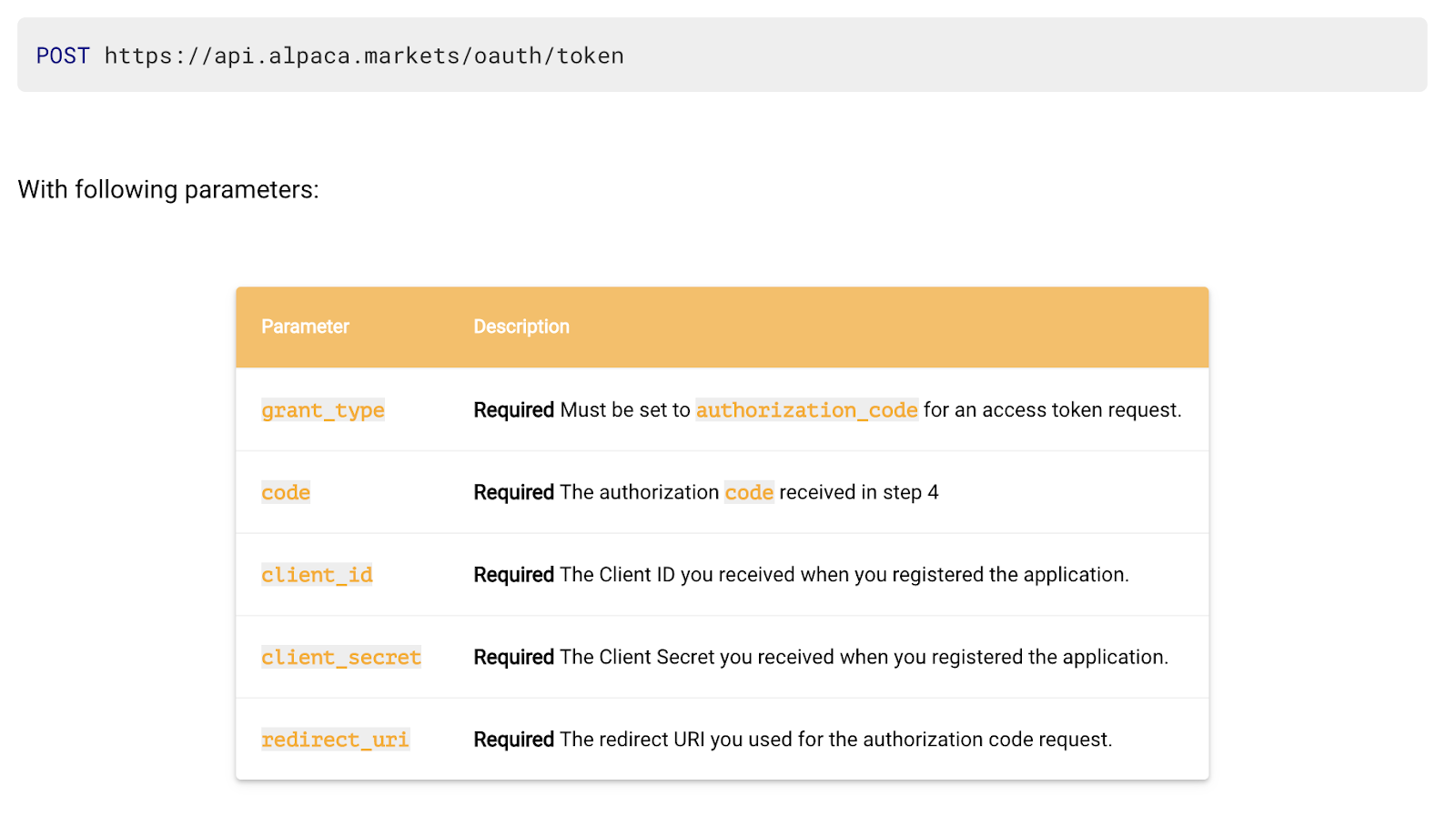
Task: Click the Parameter column header
Action: [305, 327]
